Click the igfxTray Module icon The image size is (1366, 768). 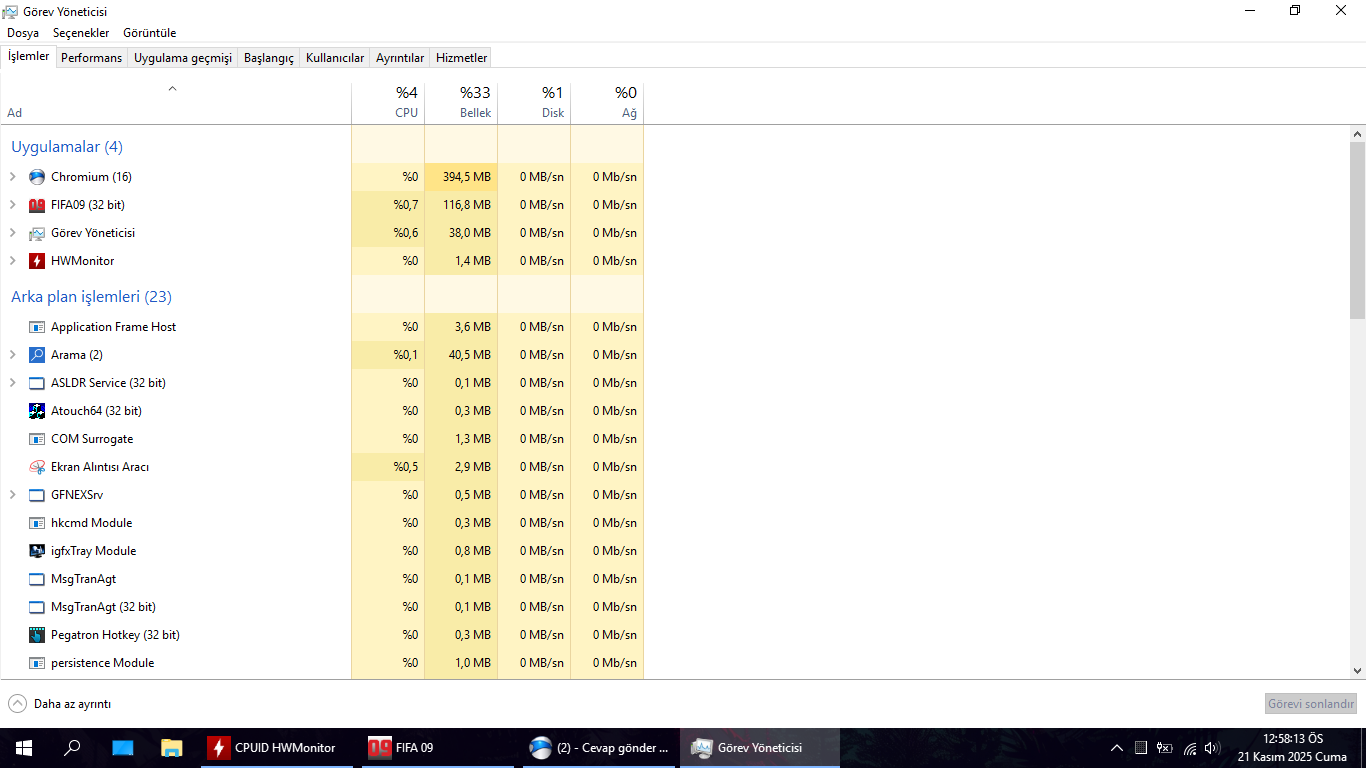pos(37,551)
